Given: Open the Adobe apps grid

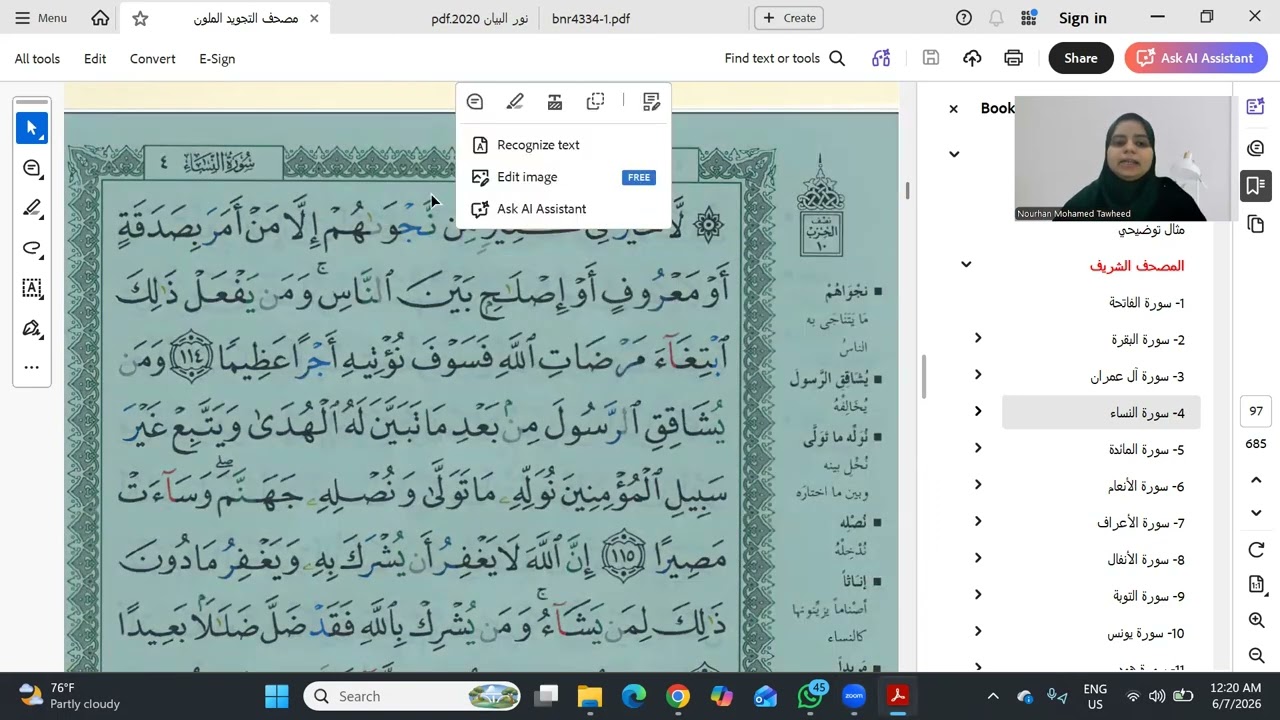Looking at the screenshot, I should (1028, 18).
